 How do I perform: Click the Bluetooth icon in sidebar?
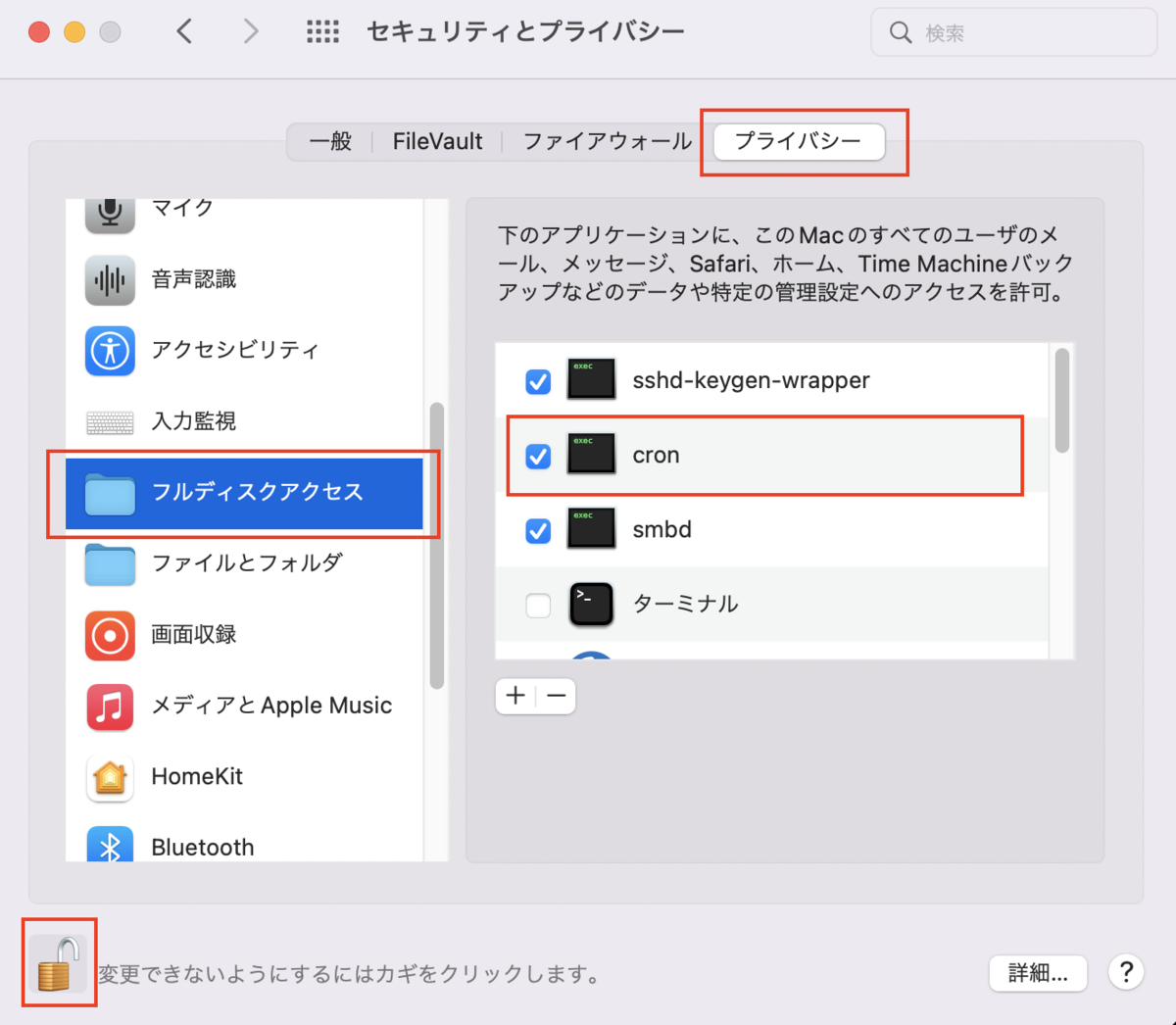(110, 845)
